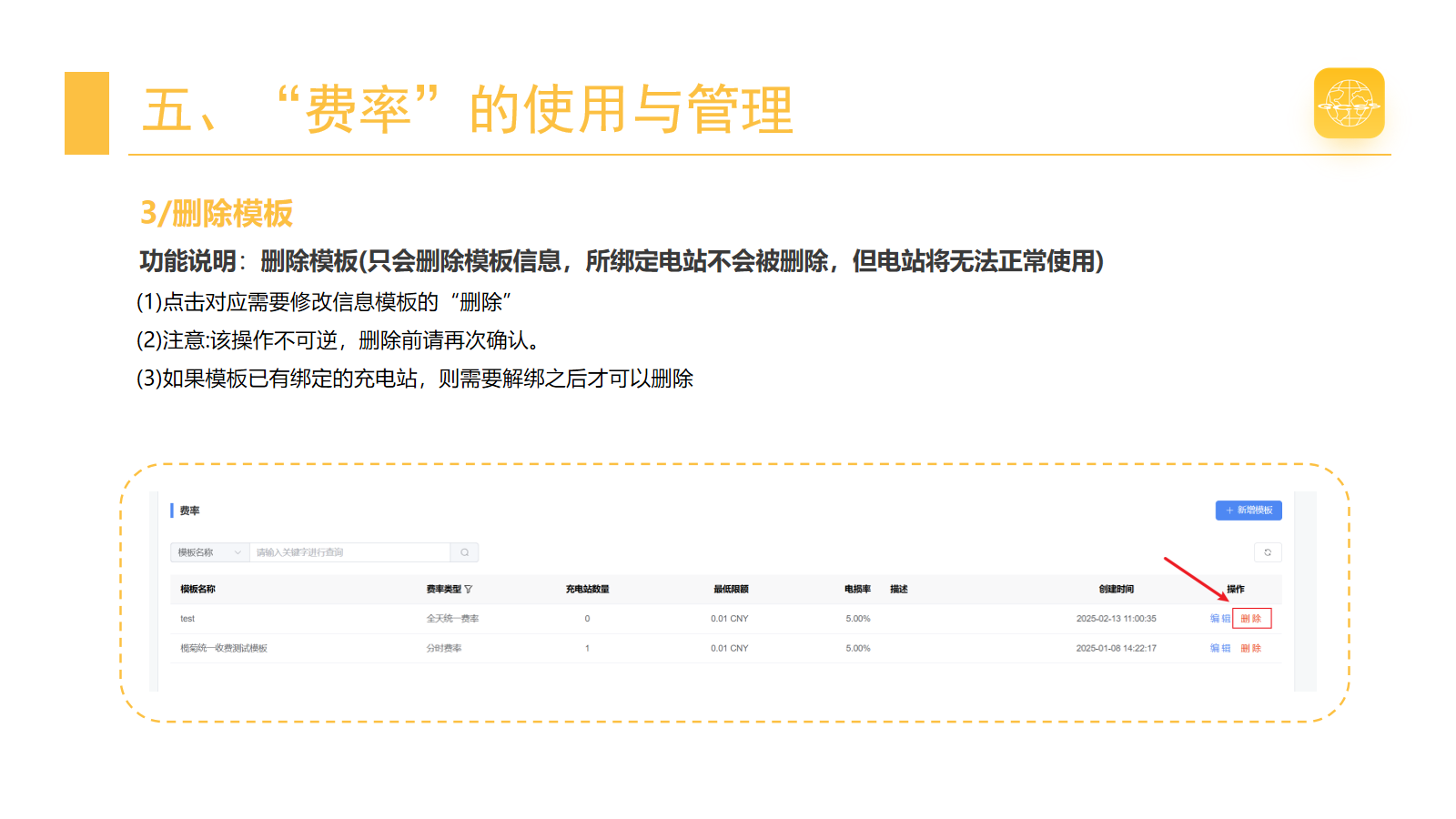Expand the 模板名称 search dropdown
This screenshot has width=1456, height=819.
click(209, 552)
